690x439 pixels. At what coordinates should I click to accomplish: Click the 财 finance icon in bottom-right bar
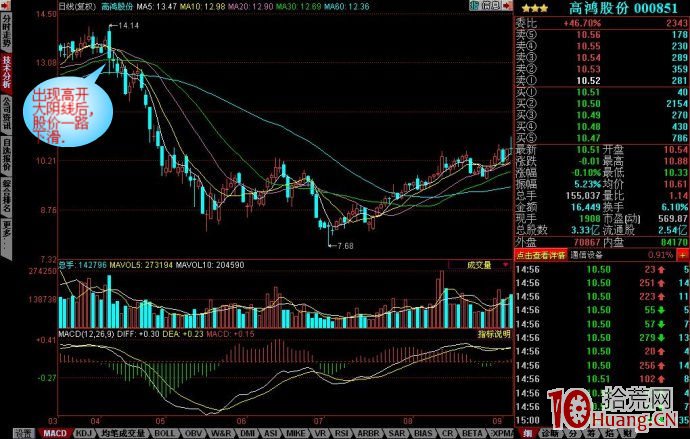click(626, 434)
